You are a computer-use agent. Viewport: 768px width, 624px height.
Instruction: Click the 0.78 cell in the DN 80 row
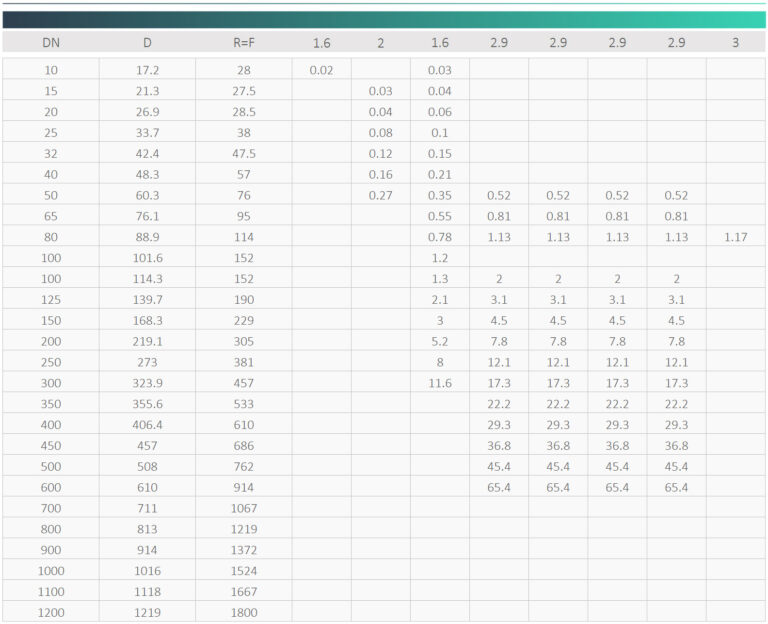(x=440, y=237)
